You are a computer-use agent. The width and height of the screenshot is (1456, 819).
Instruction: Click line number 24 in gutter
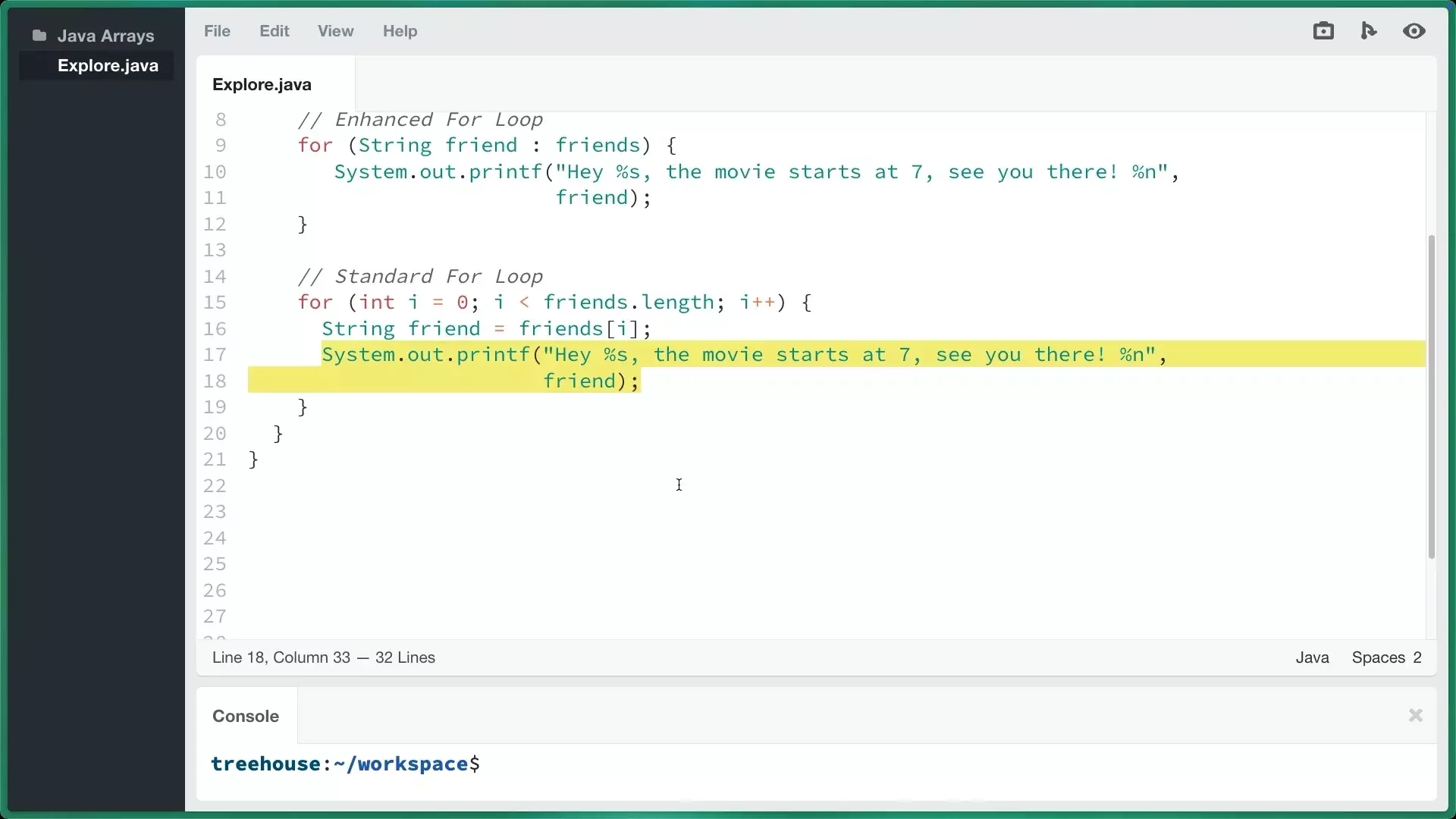[215, 538]
